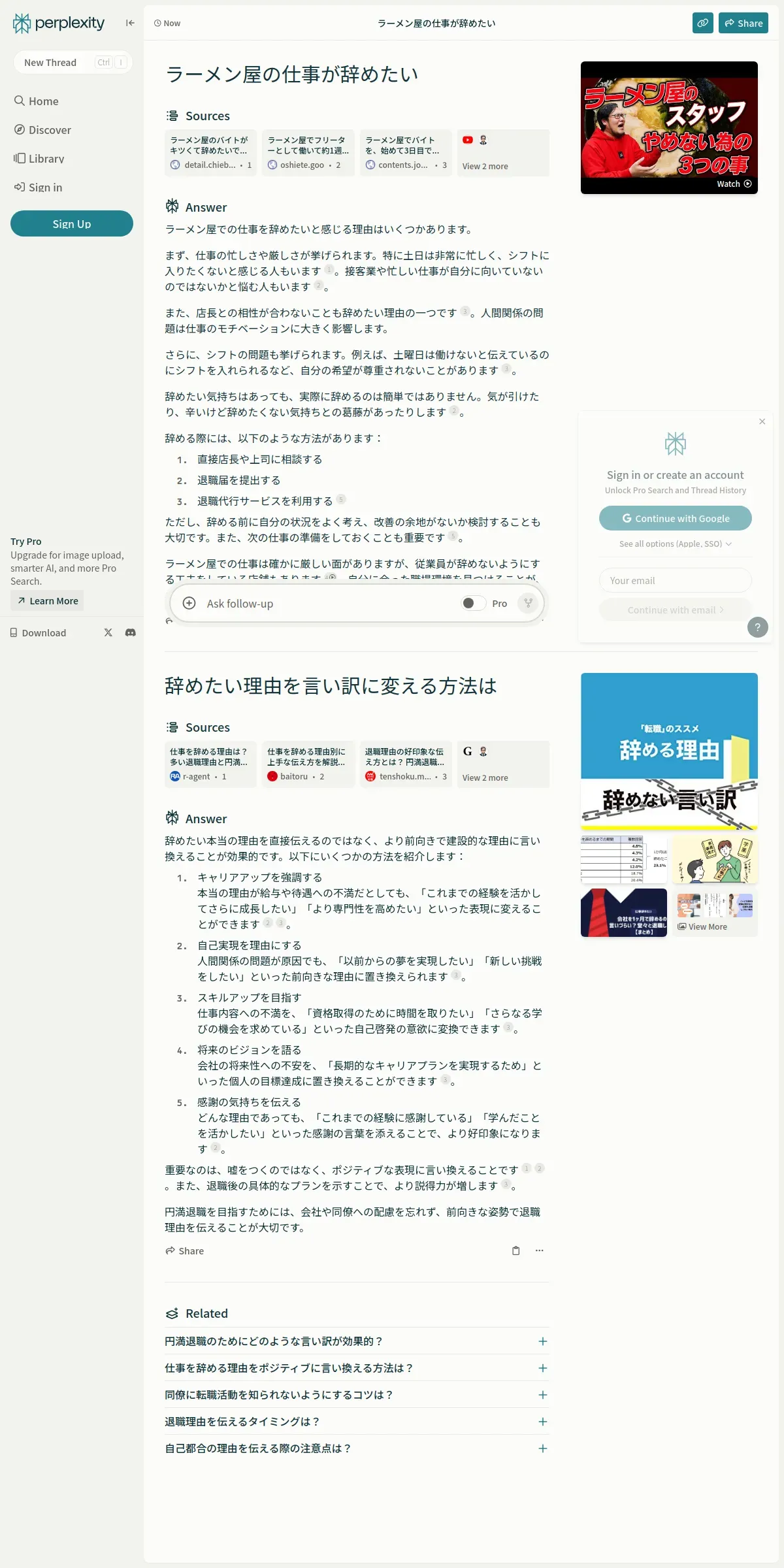Expand View 2 more sources in first answer
The image size is (784, 1568).
point(503,153)
